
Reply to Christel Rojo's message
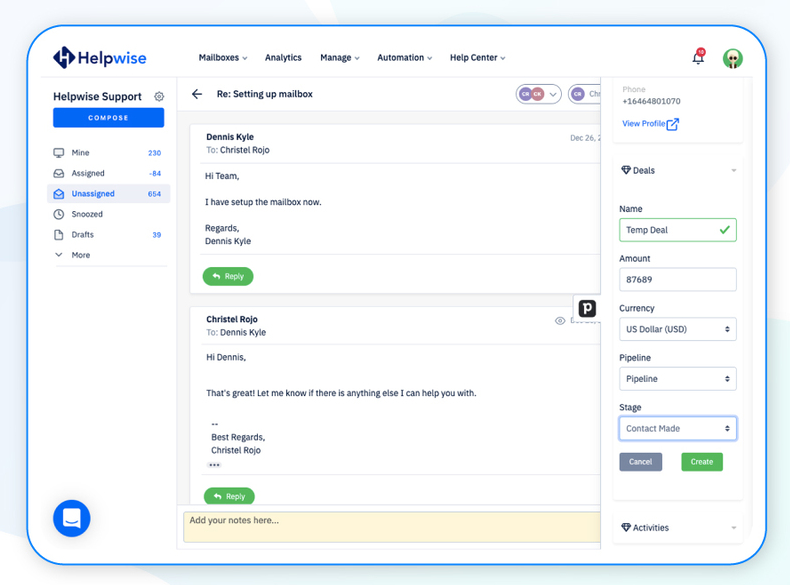[229, 496]
